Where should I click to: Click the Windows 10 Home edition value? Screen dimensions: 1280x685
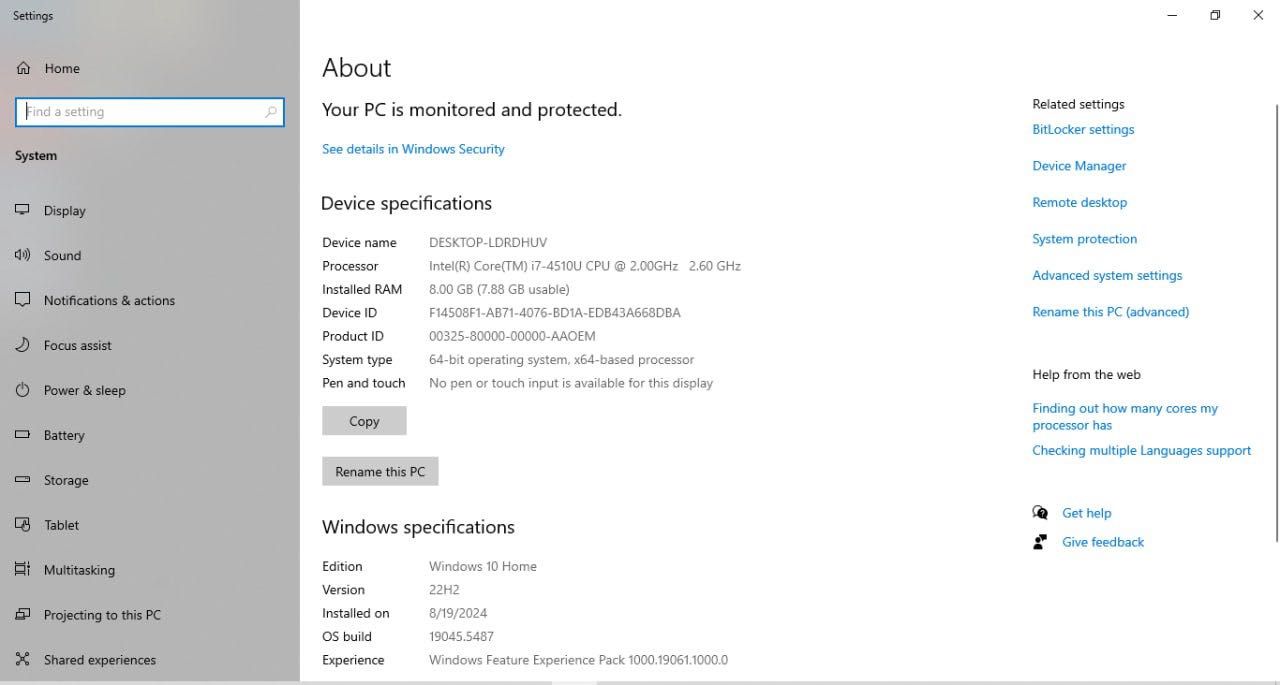[483, 566]
